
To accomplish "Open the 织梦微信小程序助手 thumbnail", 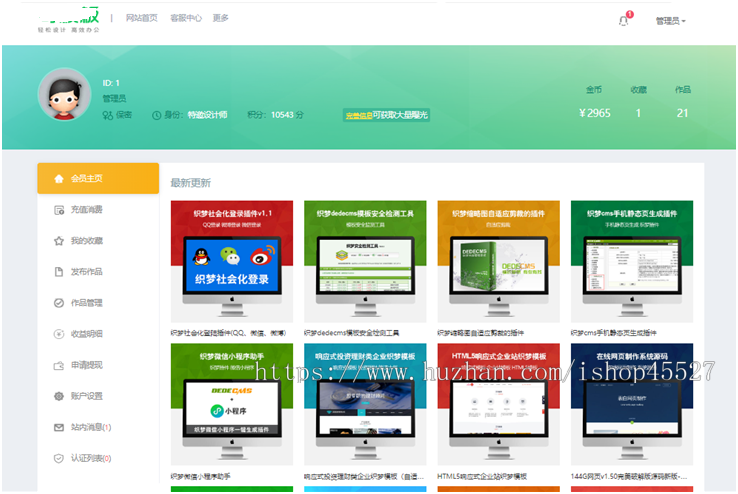I will tap(232, 404).
